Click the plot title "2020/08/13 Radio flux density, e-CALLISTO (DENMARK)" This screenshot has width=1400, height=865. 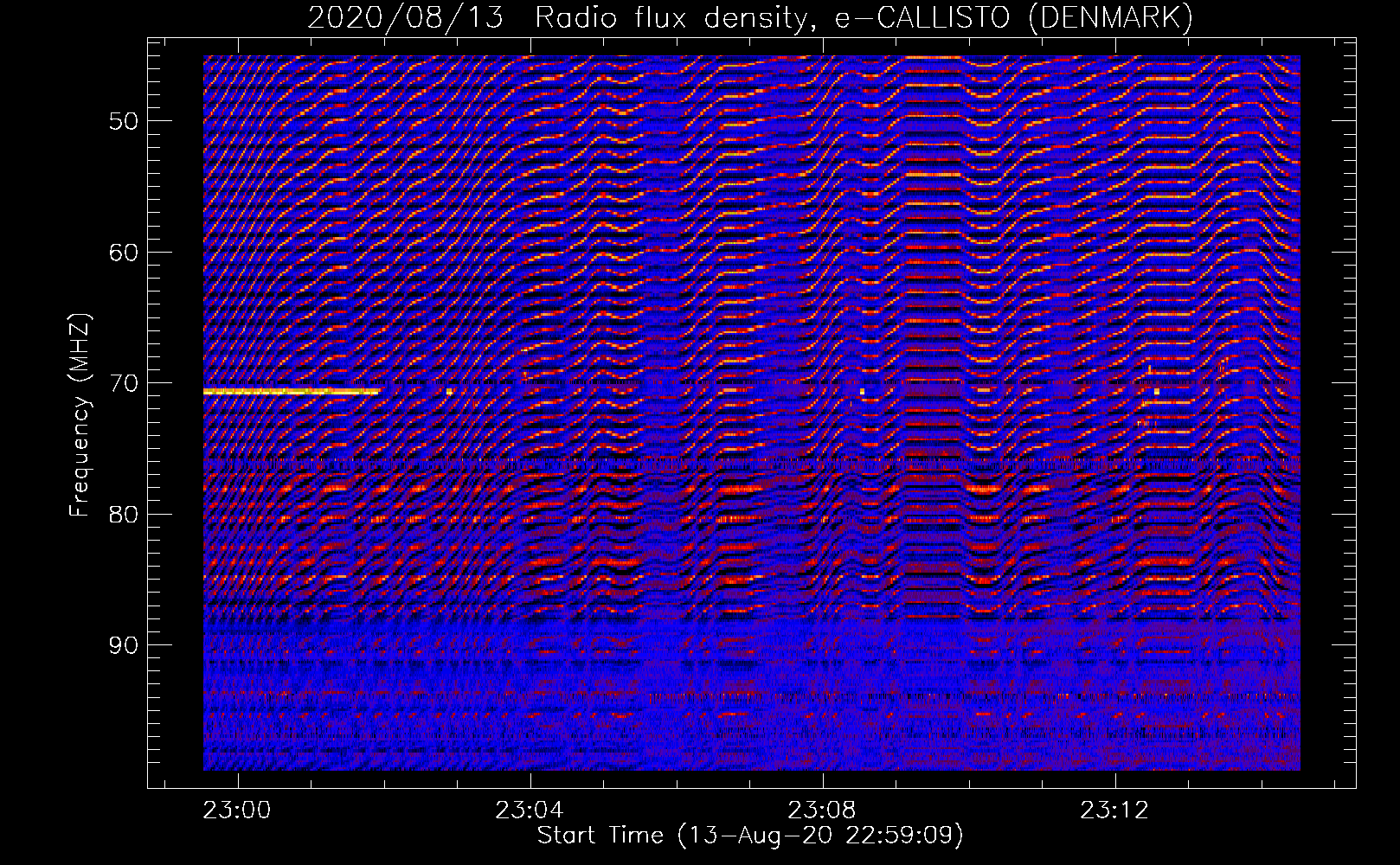tap(750, 17)
